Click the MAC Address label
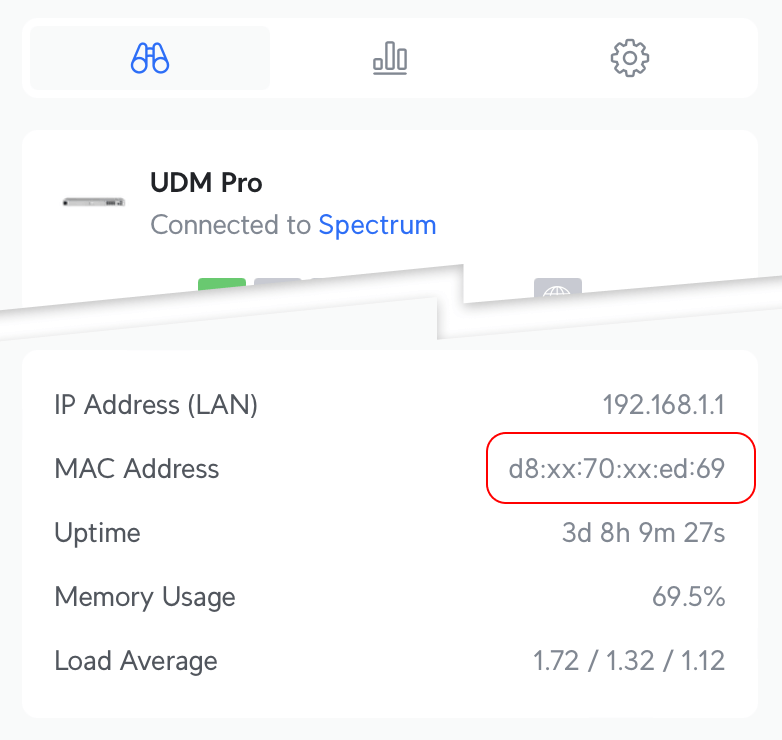Image resolution: width=782 pixels, height=740 pixels. pos(137,469)
